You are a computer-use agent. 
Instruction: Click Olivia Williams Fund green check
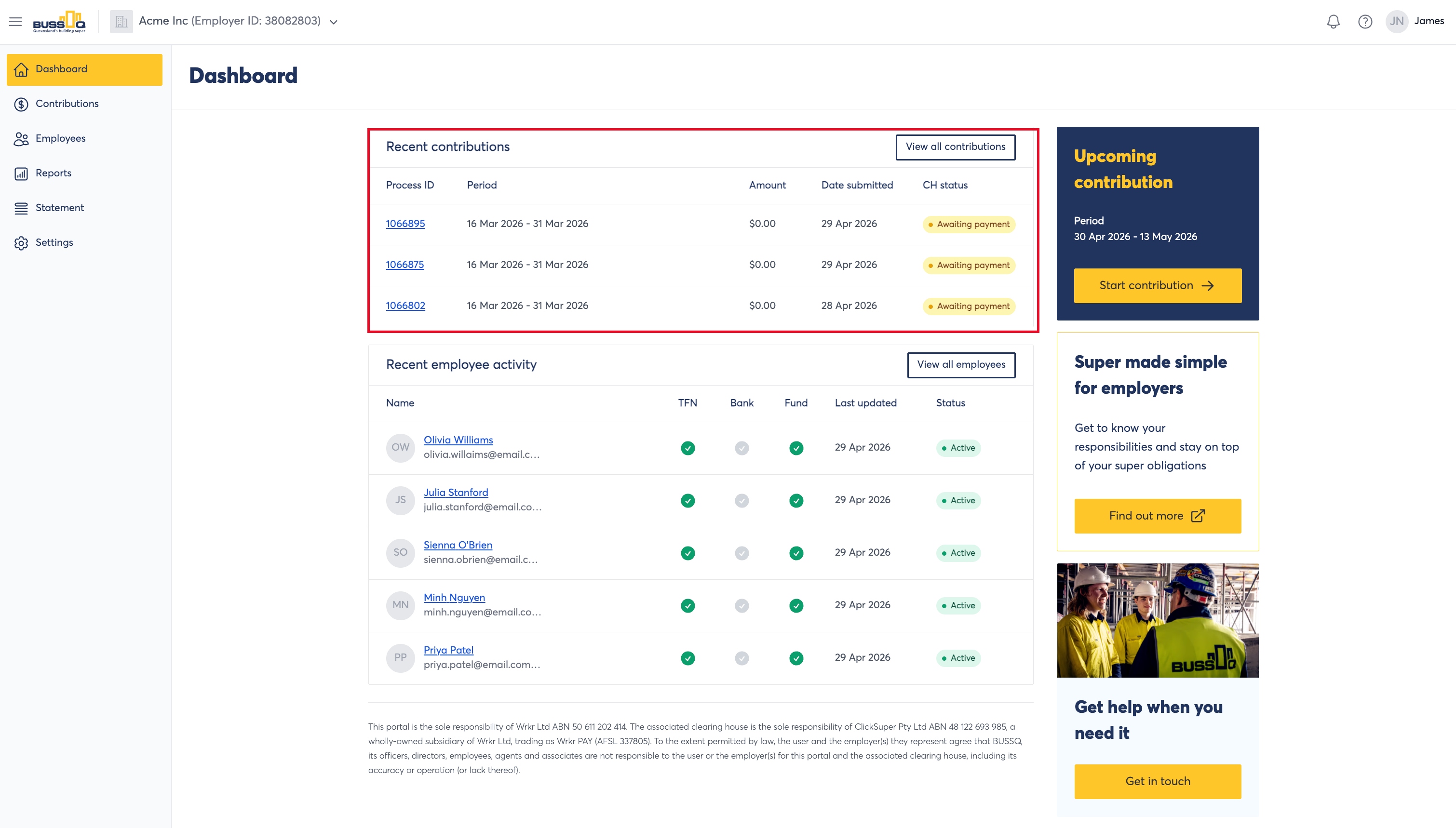[x=796, y=449]
